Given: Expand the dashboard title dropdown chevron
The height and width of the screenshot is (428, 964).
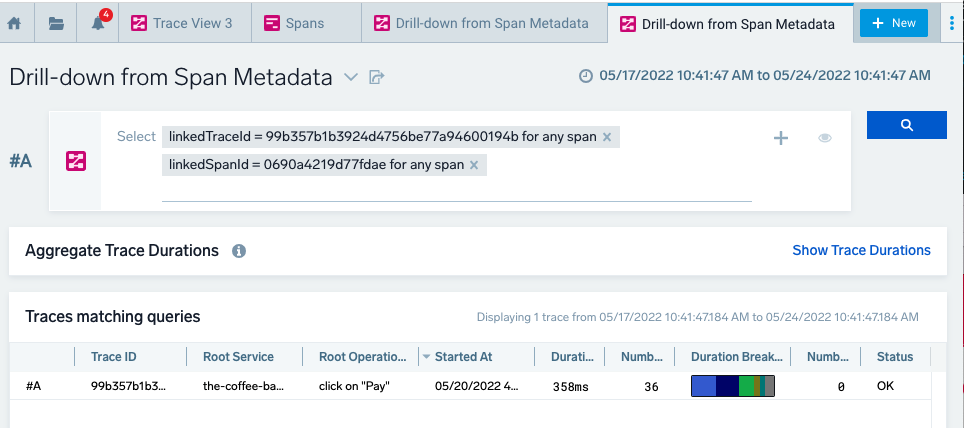Looking at the screenshot, I should [350, 77].
